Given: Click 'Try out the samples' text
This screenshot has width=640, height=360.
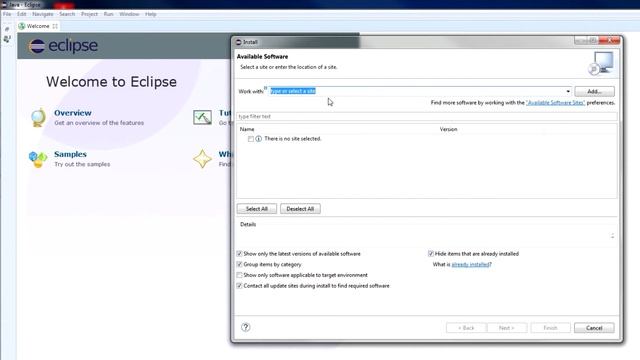Looking at the screenshot, I should tap(82, 164).
